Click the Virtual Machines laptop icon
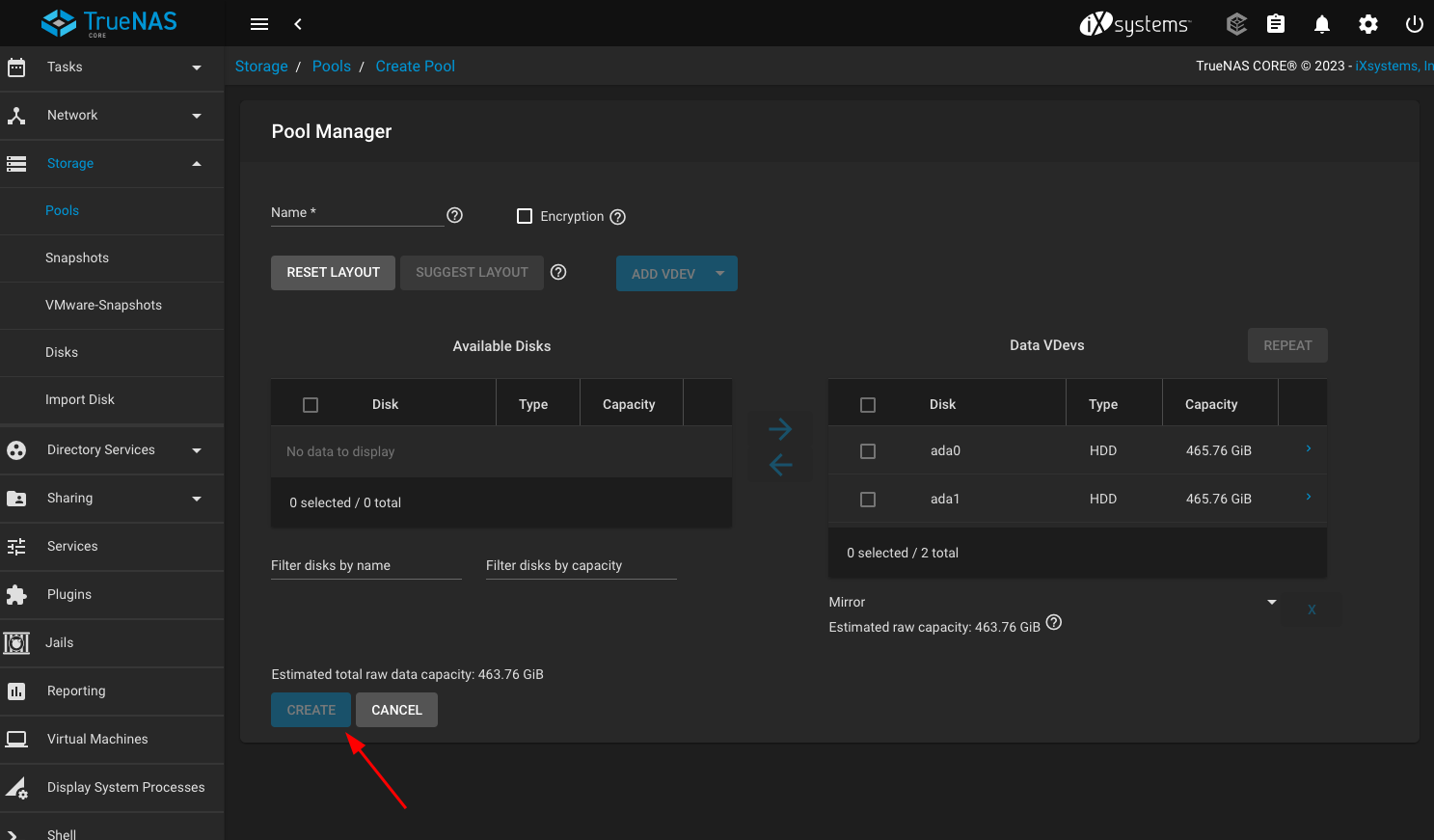The width and height of the screenshot is (1434, 840). pos(16,740)
